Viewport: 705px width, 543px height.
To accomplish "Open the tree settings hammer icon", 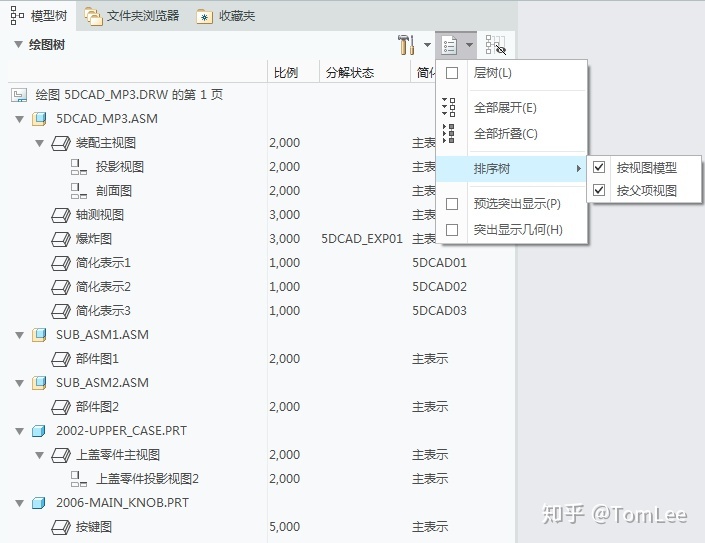I will [406, 45].
